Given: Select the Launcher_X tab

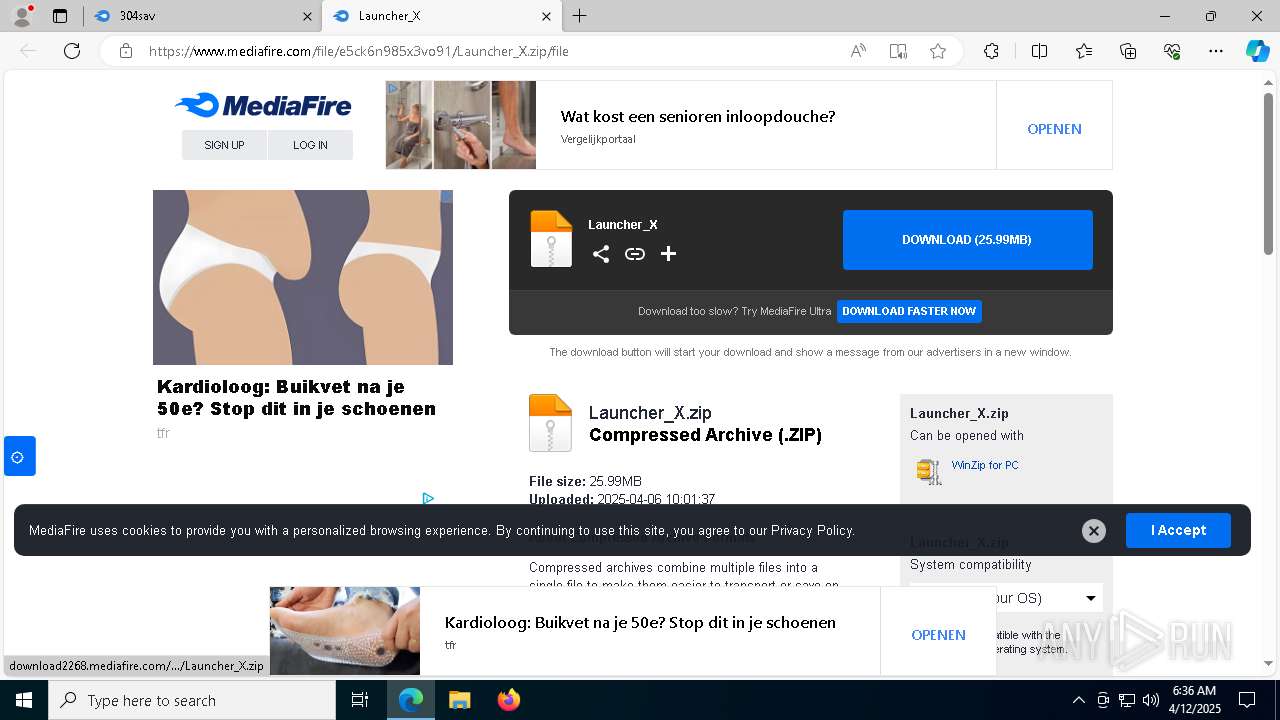Looking at the screenshot, I should (x=440, y=16).
